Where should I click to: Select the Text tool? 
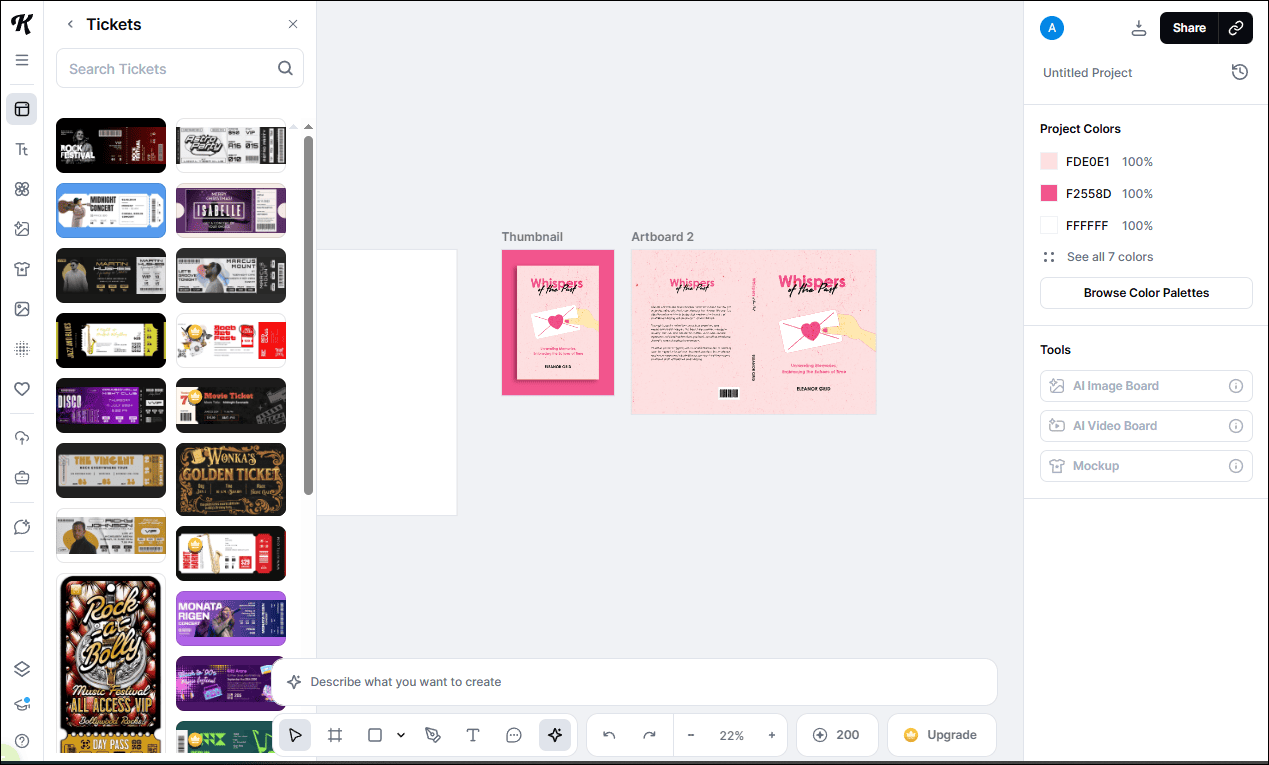pyautogui.click(x=473, y=735)
